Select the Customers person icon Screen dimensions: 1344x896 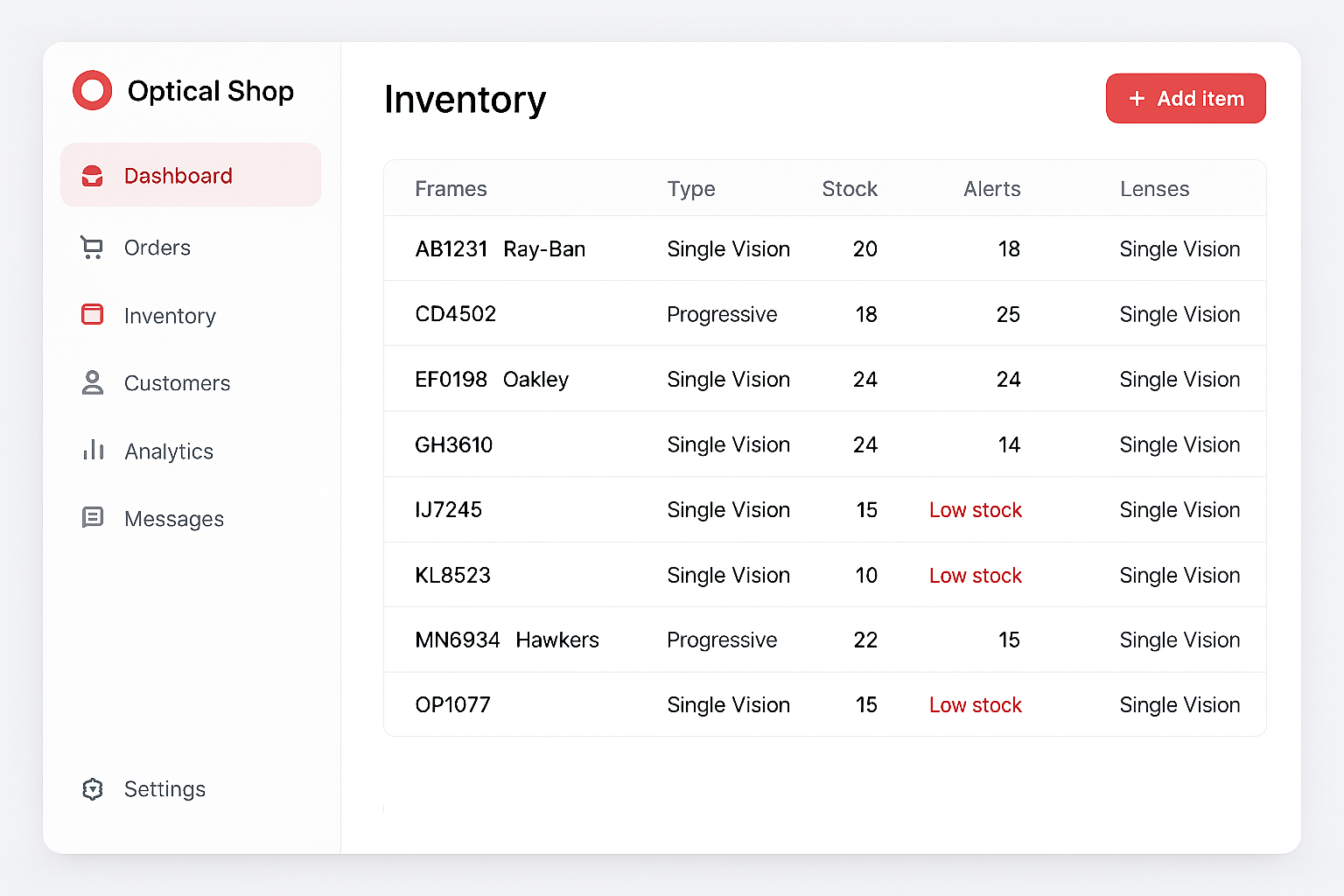[92, 382]
